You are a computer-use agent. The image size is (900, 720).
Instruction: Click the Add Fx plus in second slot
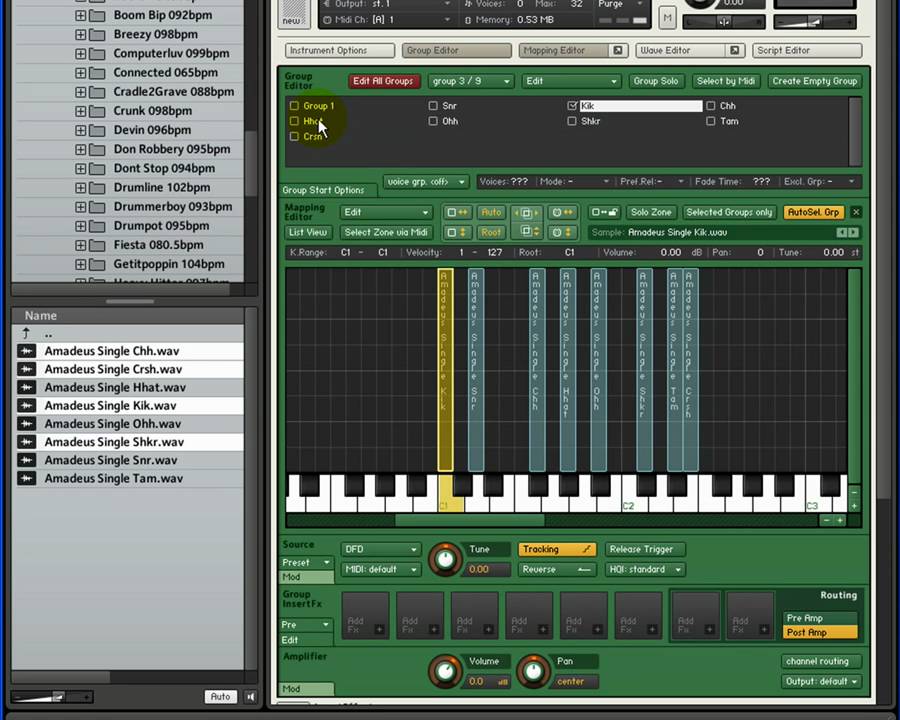(x=433, y=630)
